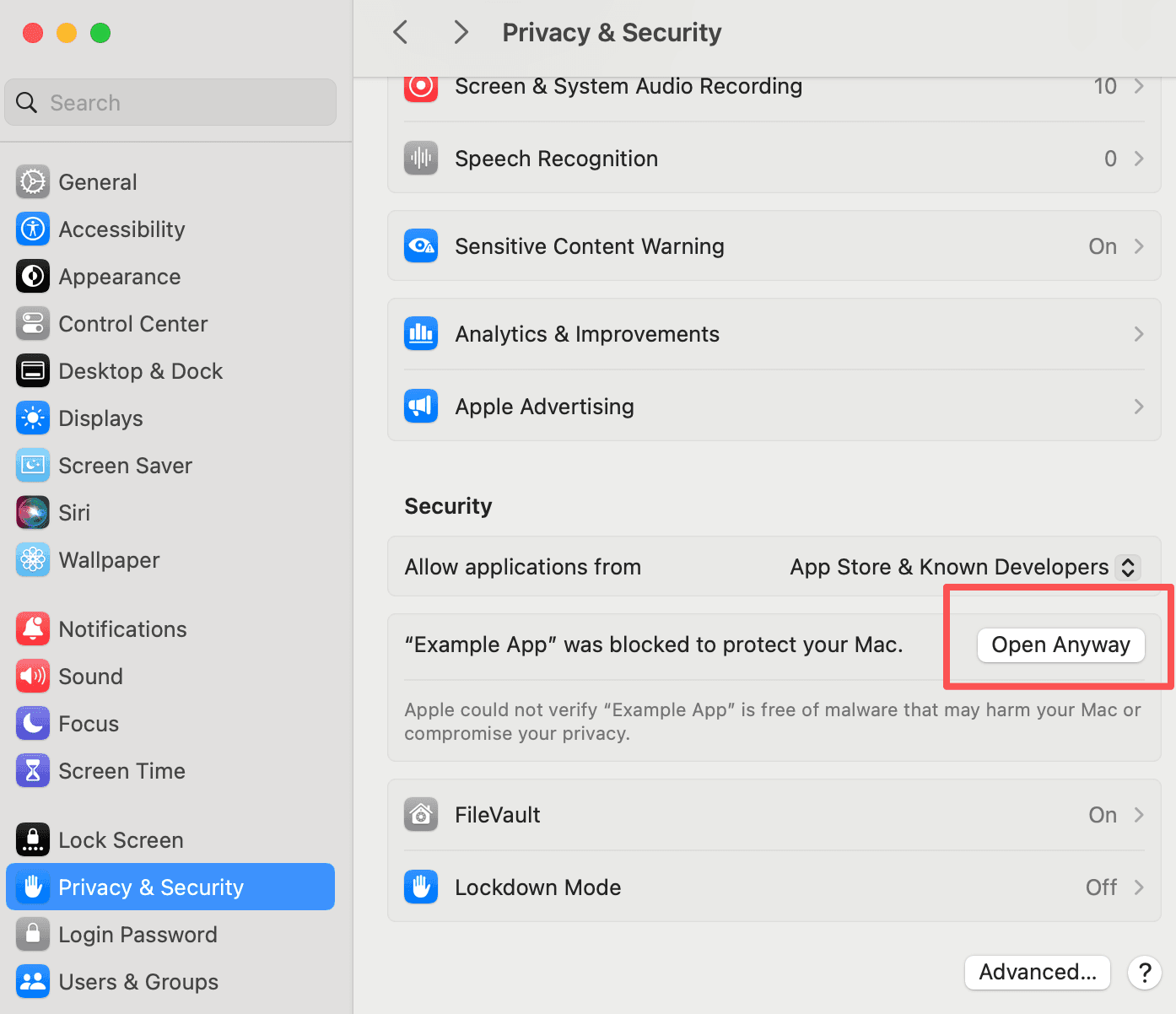This screenshot has width=1176, height=1014.
Task: Click the Sensitive Content Warning eye icon
Action: tap(421, 246)
